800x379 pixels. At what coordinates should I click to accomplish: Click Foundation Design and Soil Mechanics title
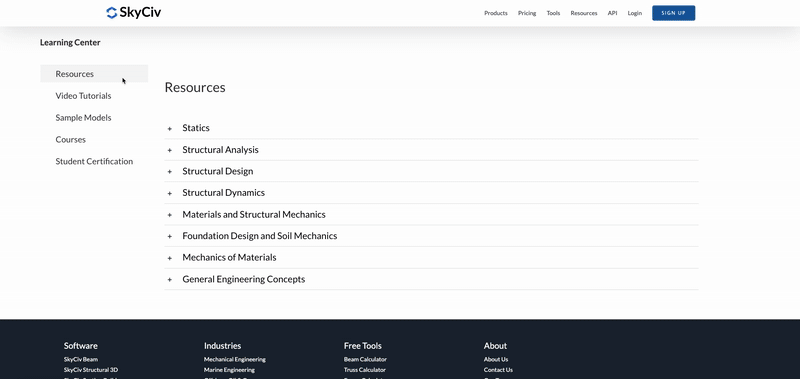(x=260, y=236)
